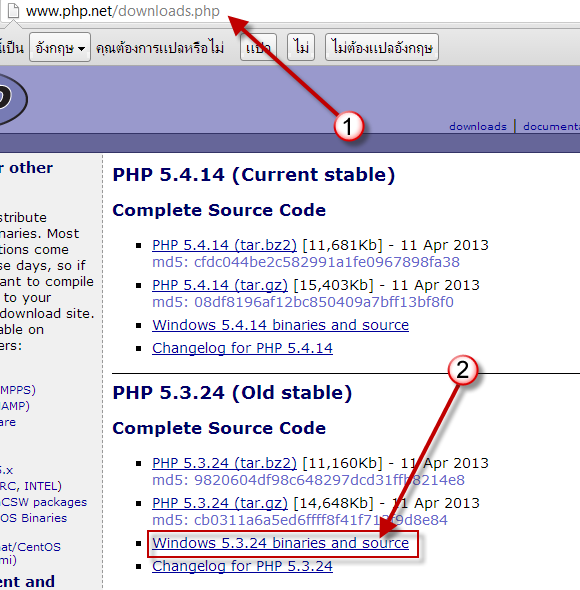The width and height of the screenshot is (580, 590).
Task: Open the documentation header link
Action: pyautogui.click(x=551, y=126)
